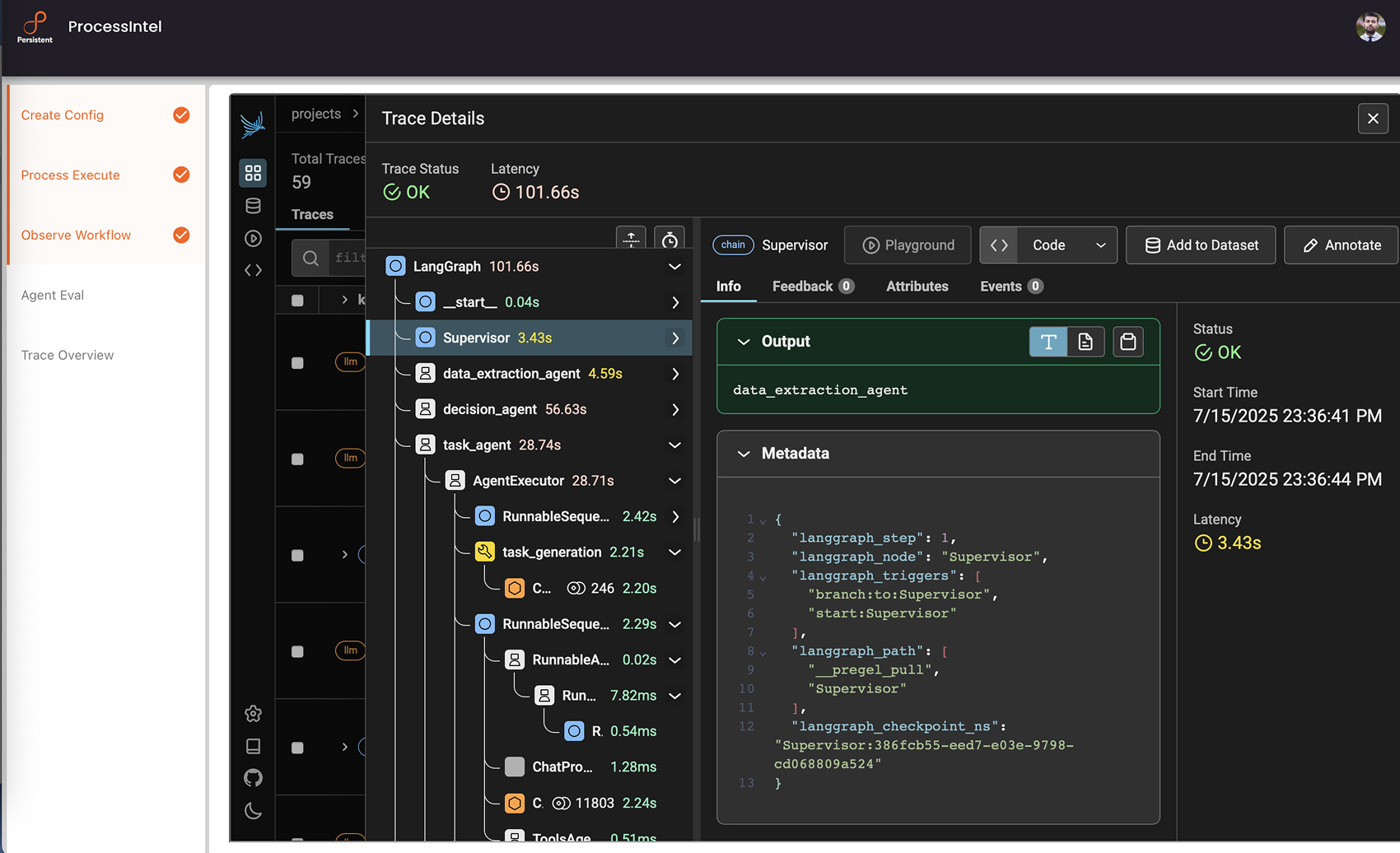Screen dimensions: 1400x853
Task: Toggle the latency timer icon above span tree
Action: pyautogui.click(x=670, y=238)
